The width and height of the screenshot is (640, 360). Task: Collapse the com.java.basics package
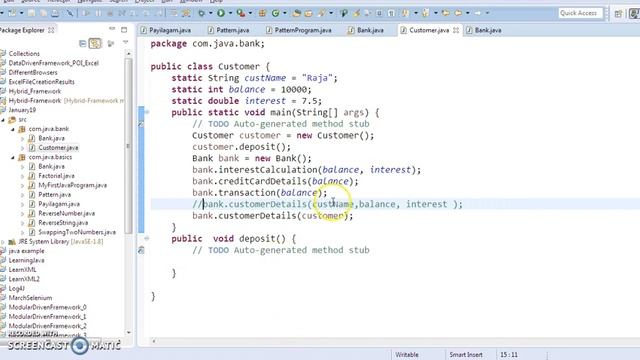tap(13, 158)
